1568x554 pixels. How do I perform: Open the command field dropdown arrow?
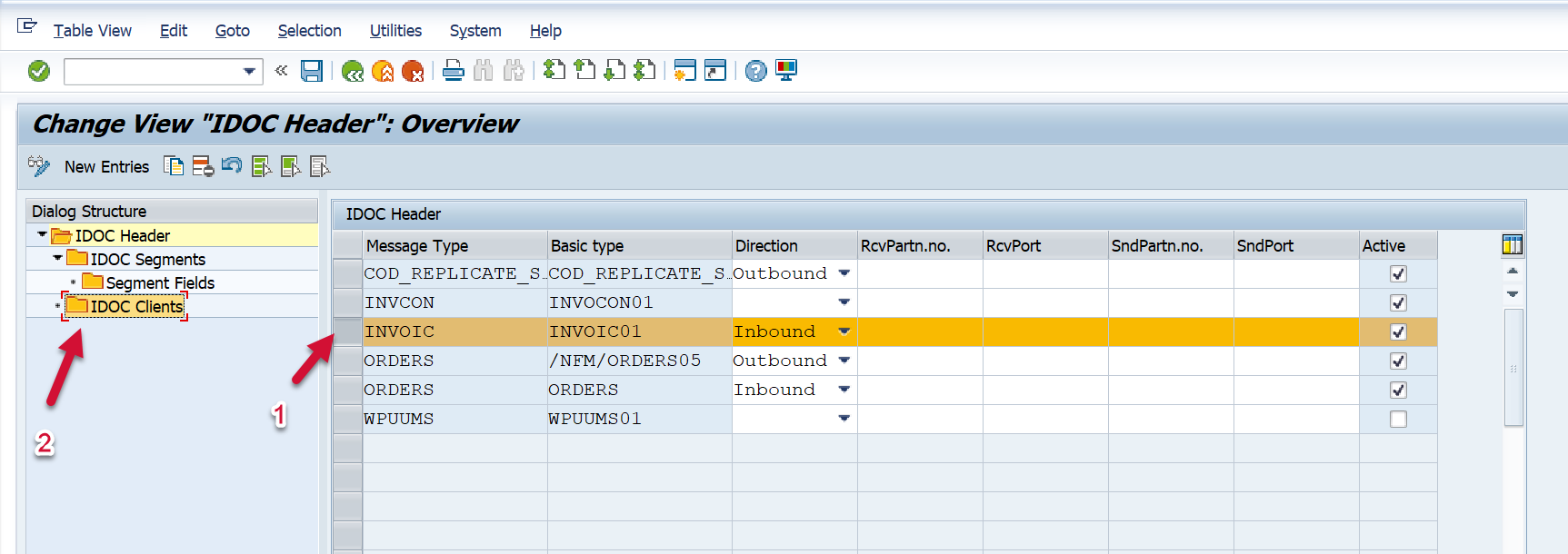[249, 71]
